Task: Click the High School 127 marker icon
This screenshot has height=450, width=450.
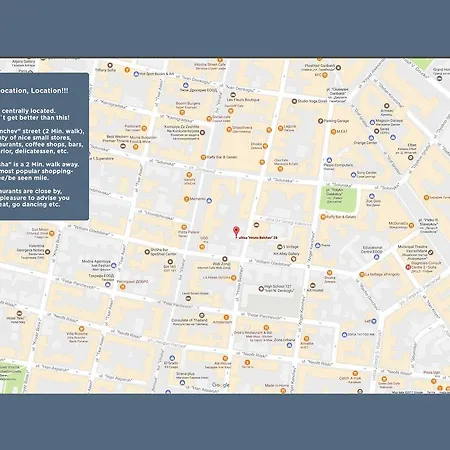Action: pos(261,289)
